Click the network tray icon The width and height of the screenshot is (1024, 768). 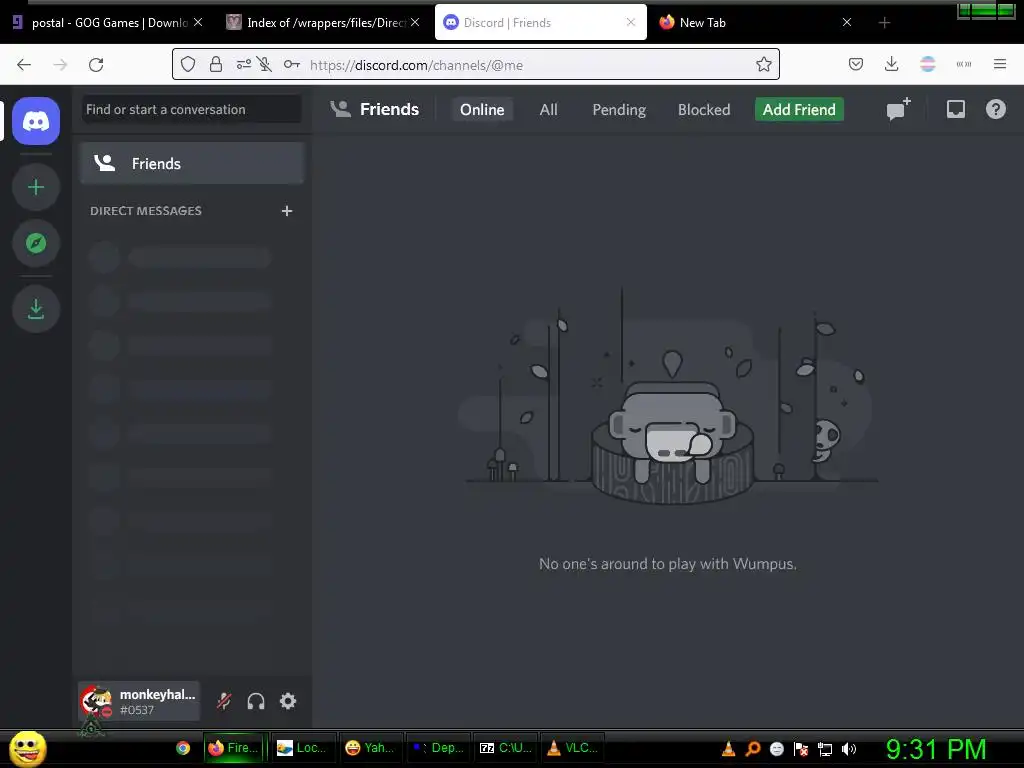pos(825,749)
